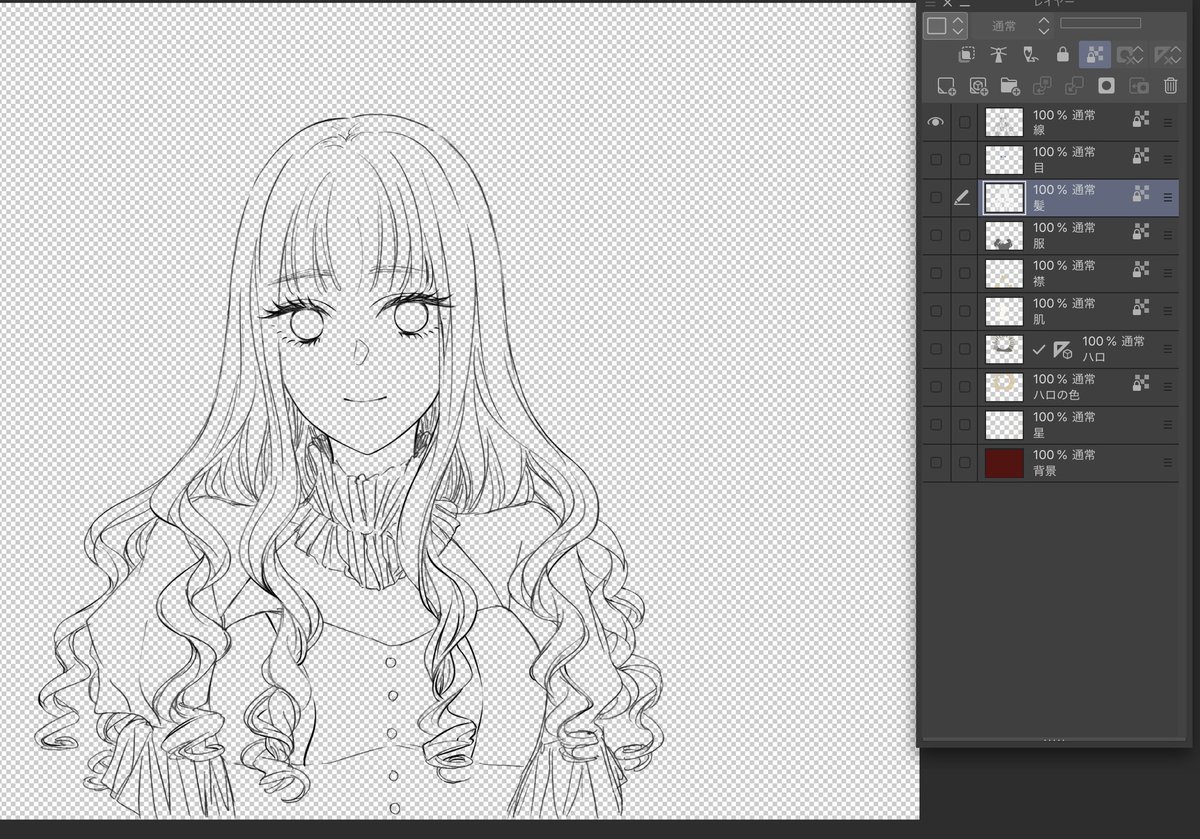The image size is (1200, 839).
Task: Select the 服 layer by name
Action: (x=1039, y=243)
